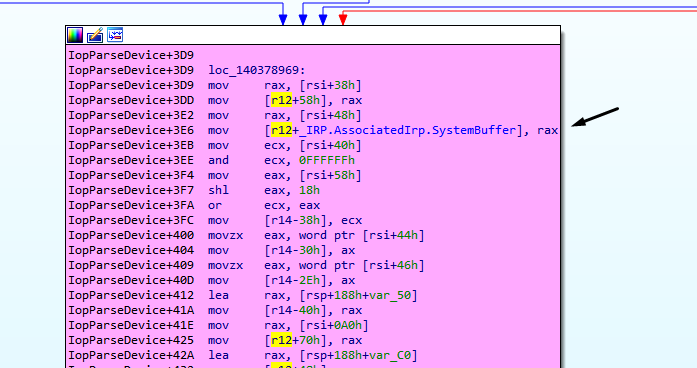
Task: Click 'word ptr [rsi+44h]' operand
Action: point(361,236)
